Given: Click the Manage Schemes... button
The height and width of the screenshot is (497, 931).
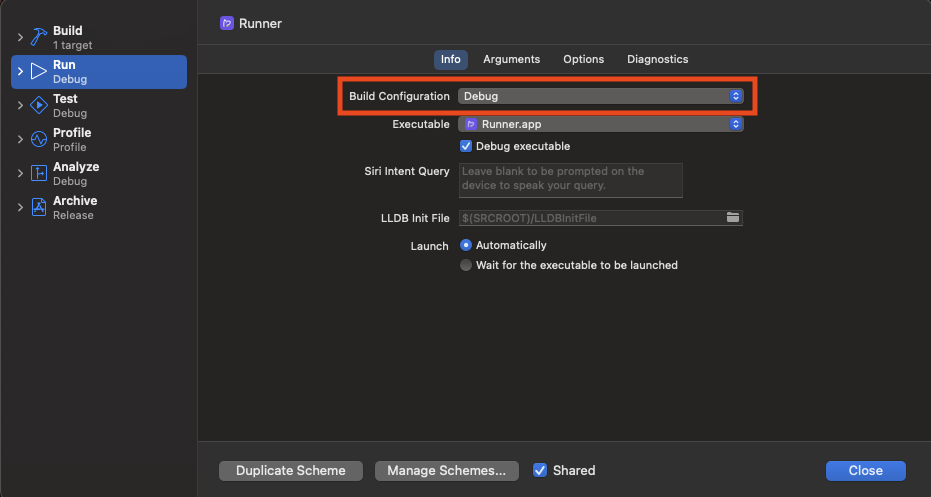Looking at the screenshot, I should pyautogui.click(x=446, y=471).
